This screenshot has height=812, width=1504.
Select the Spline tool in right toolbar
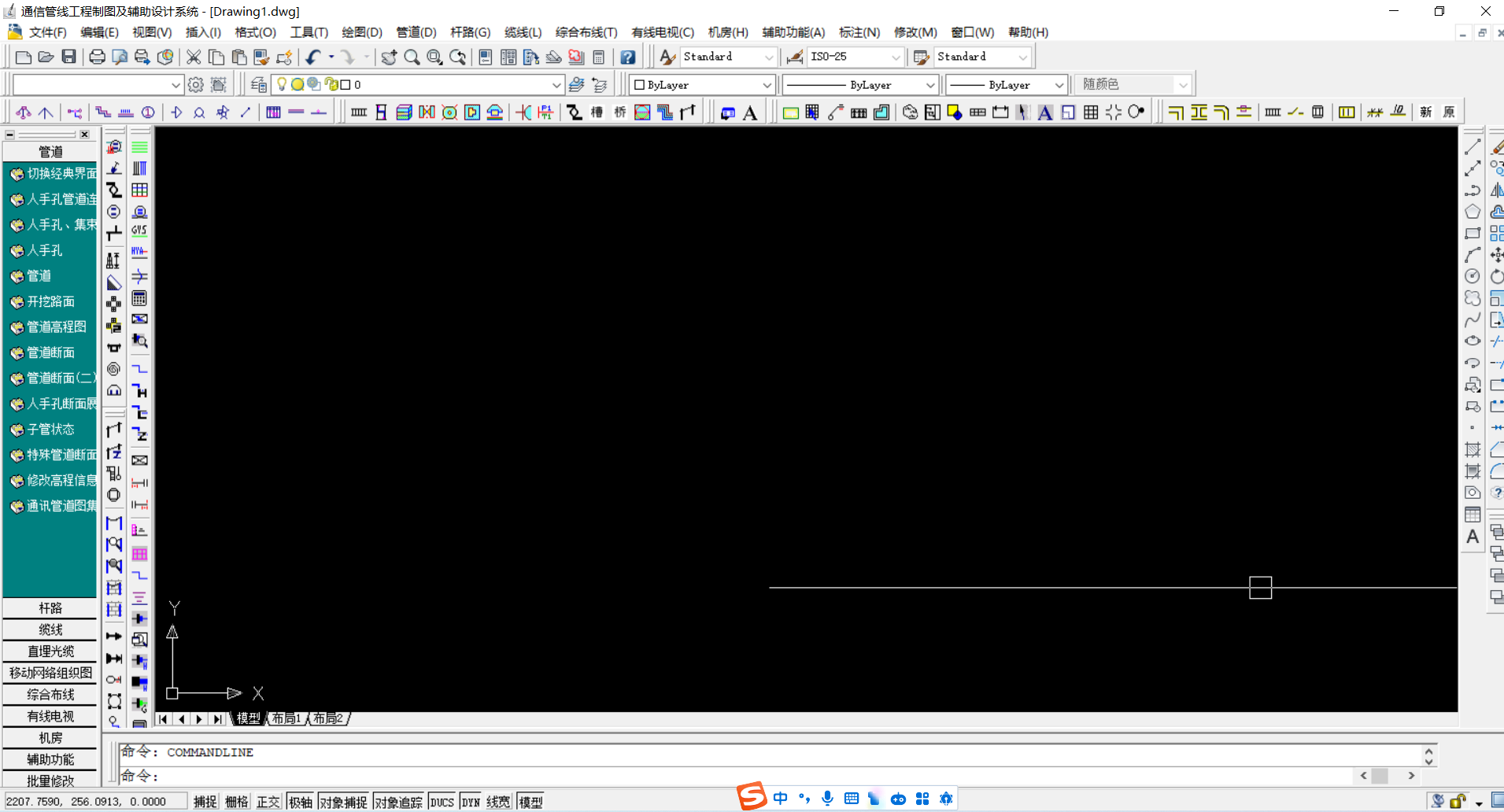tap(1473, 320)
